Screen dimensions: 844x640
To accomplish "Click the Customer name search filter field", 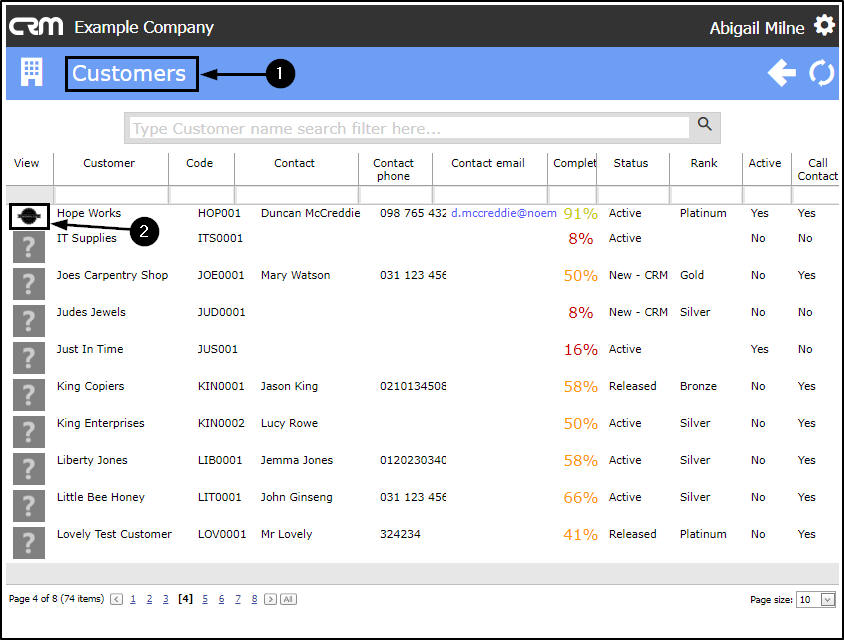I will (x=410, y=128).
